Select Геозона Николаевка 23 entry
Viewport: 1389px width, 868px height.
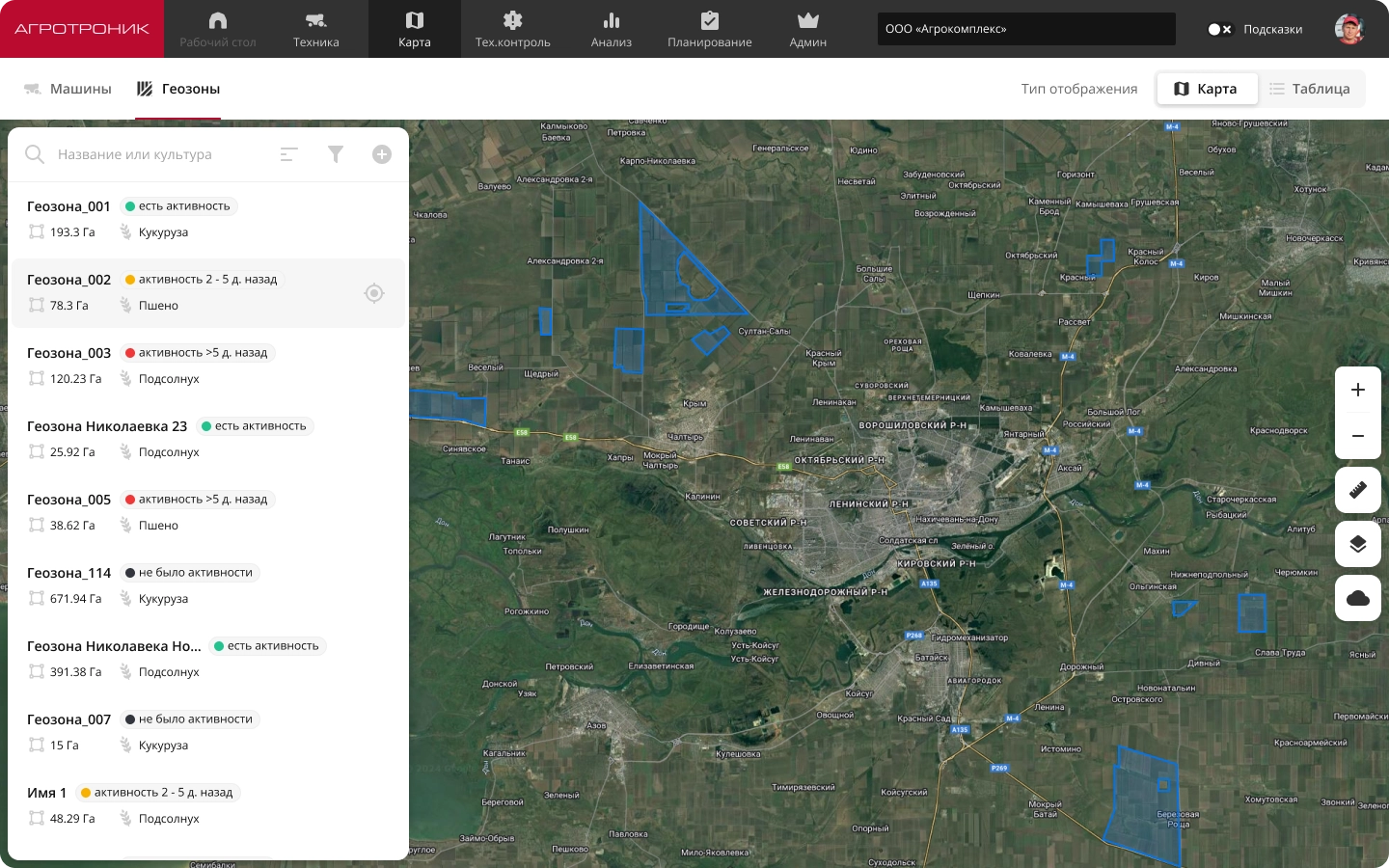tap(208, 440)
